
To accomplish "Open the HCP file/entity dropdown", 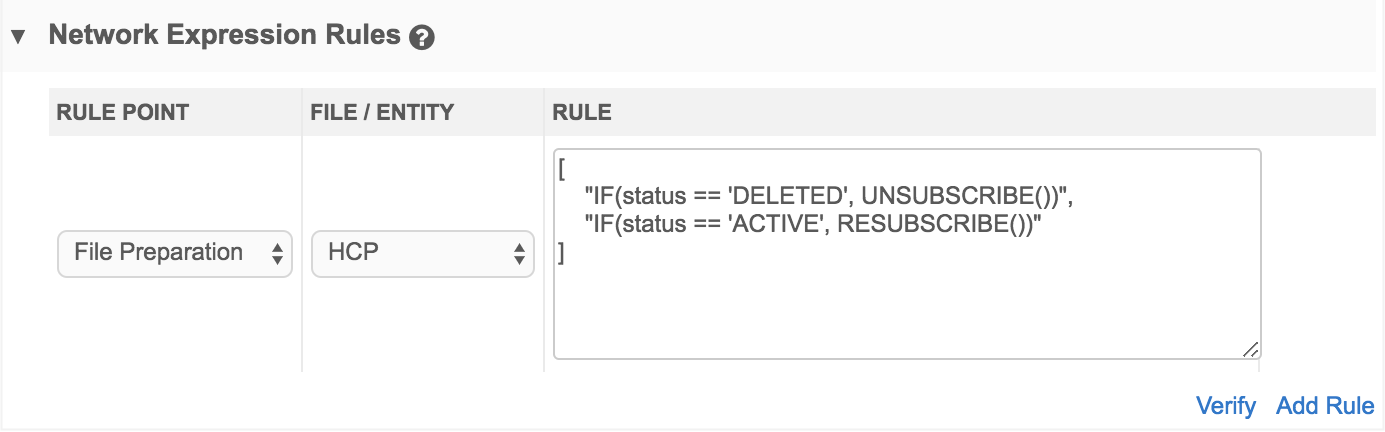I will [x=410, y=253].
